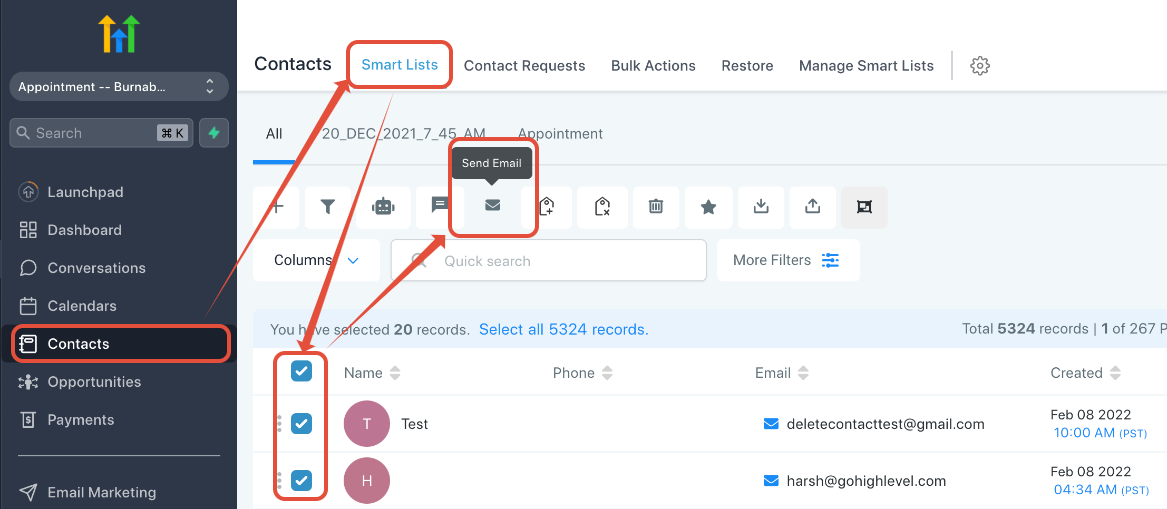
Task: Click the star review icon
Action: click(x=709, y=207)
